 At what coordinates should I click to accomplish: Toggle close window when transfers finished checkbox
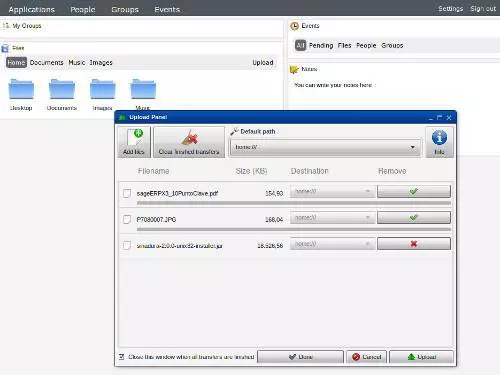pos(122,357)
